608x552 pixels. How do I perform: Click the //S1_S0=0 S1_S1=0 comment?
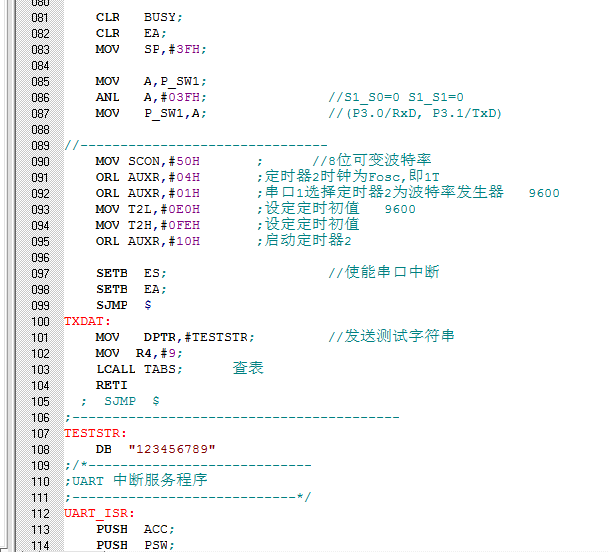point(395,97)
